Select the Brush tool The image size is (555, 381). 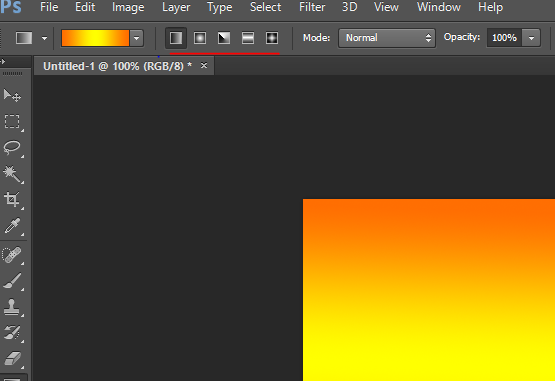pos(12,281)
